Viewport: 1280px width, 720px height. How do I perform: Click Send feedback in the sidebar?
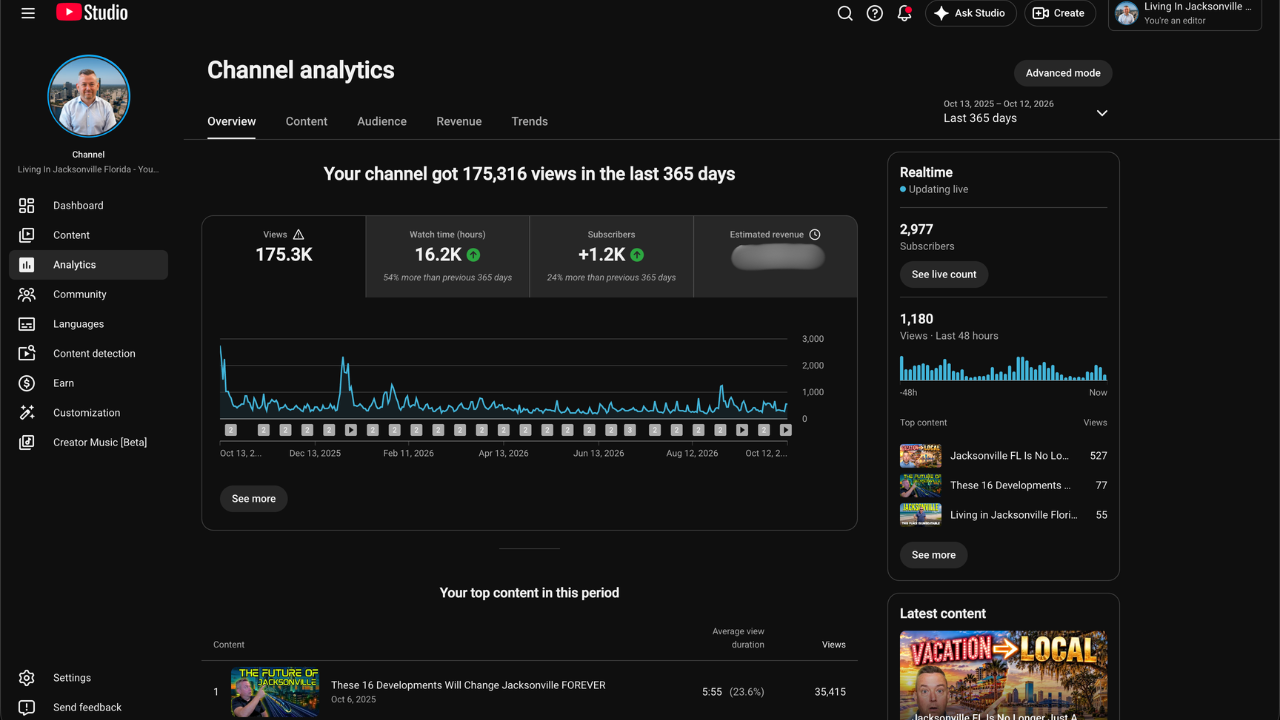click(88, 707)
